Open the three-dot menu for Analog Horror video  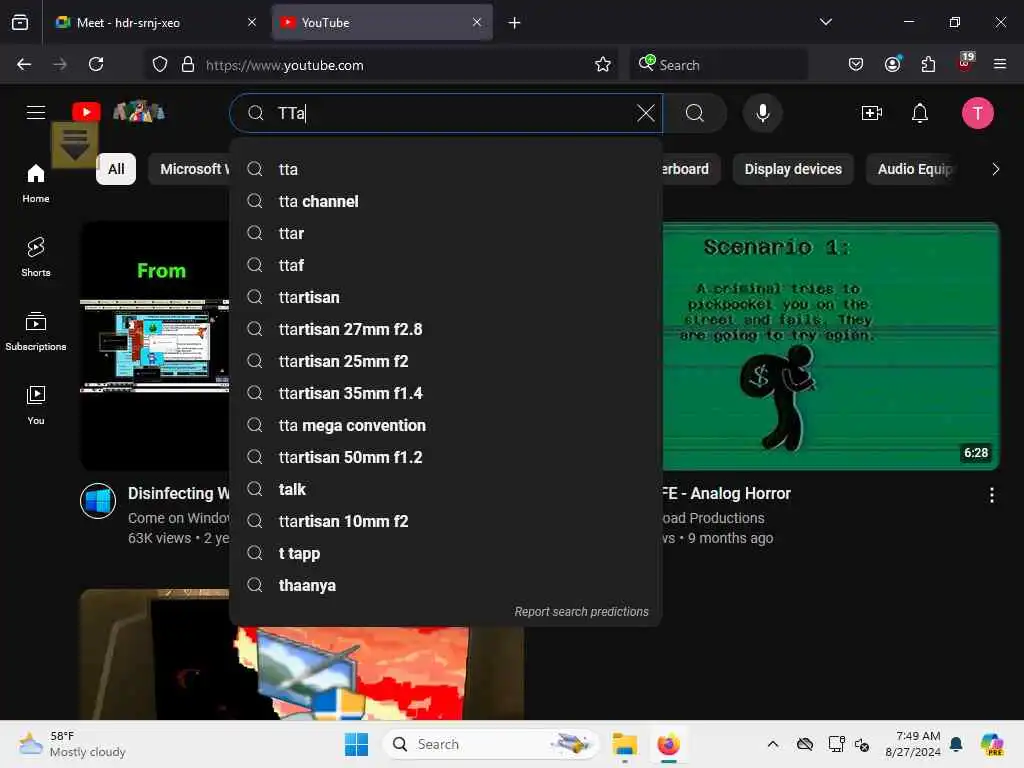(991, 495)
